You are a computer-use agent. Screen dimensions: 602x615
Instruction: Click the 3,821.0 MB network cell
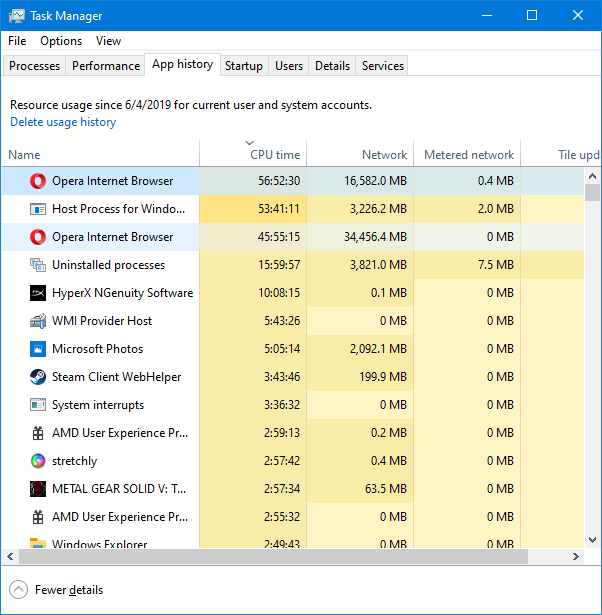[360, 265]
